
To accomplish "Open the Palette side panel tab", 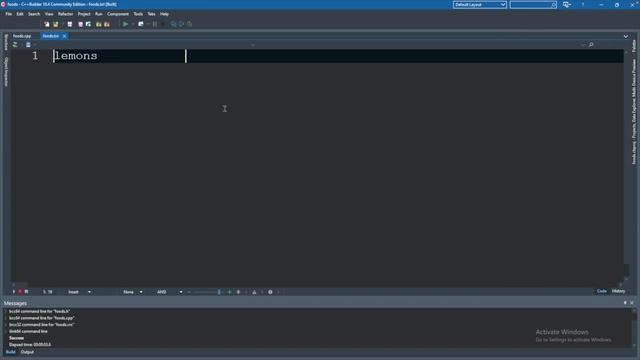I will click(634, 46).
